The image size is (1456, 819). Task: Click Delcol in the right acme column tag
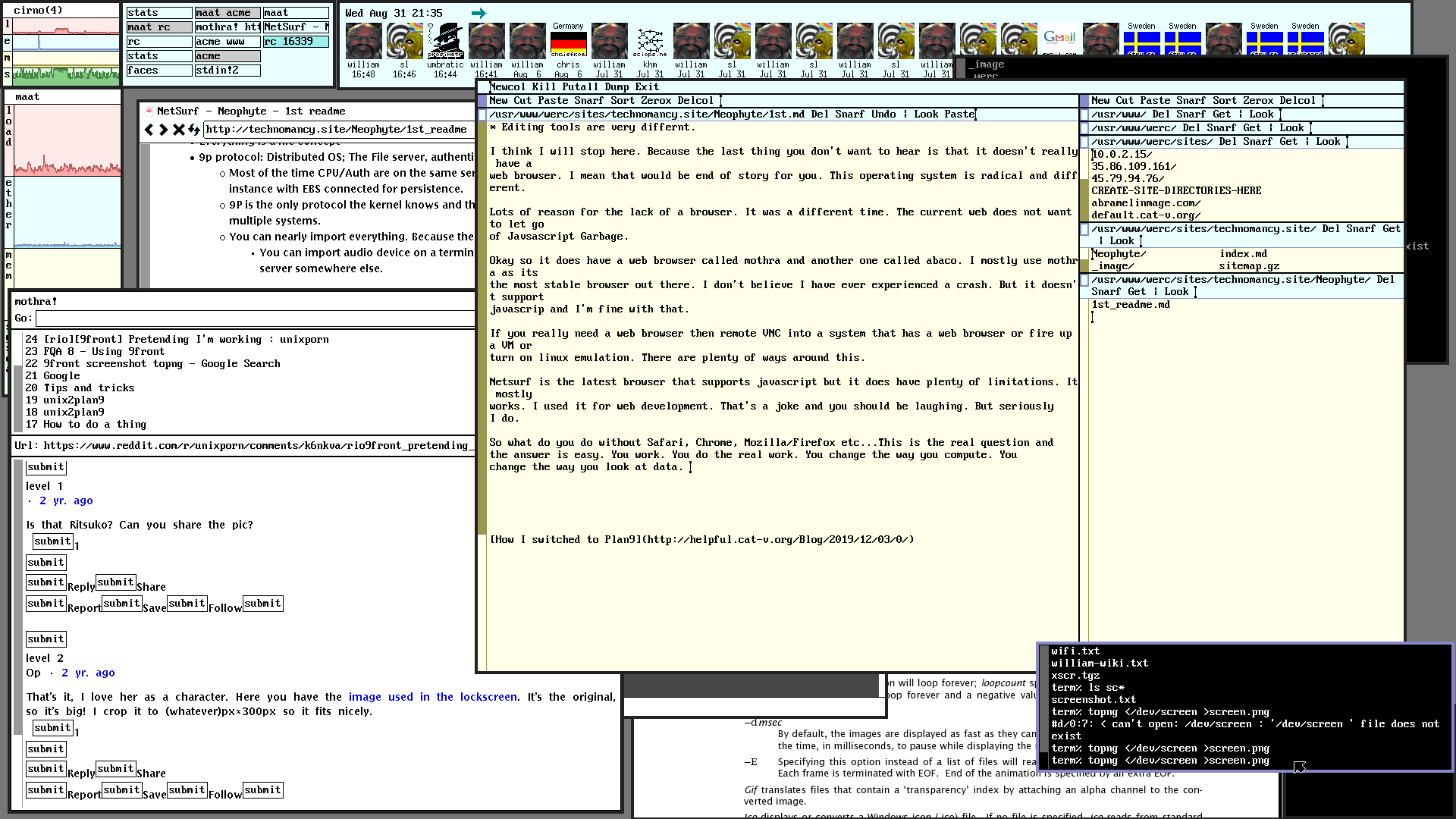tap(1298, 101)
